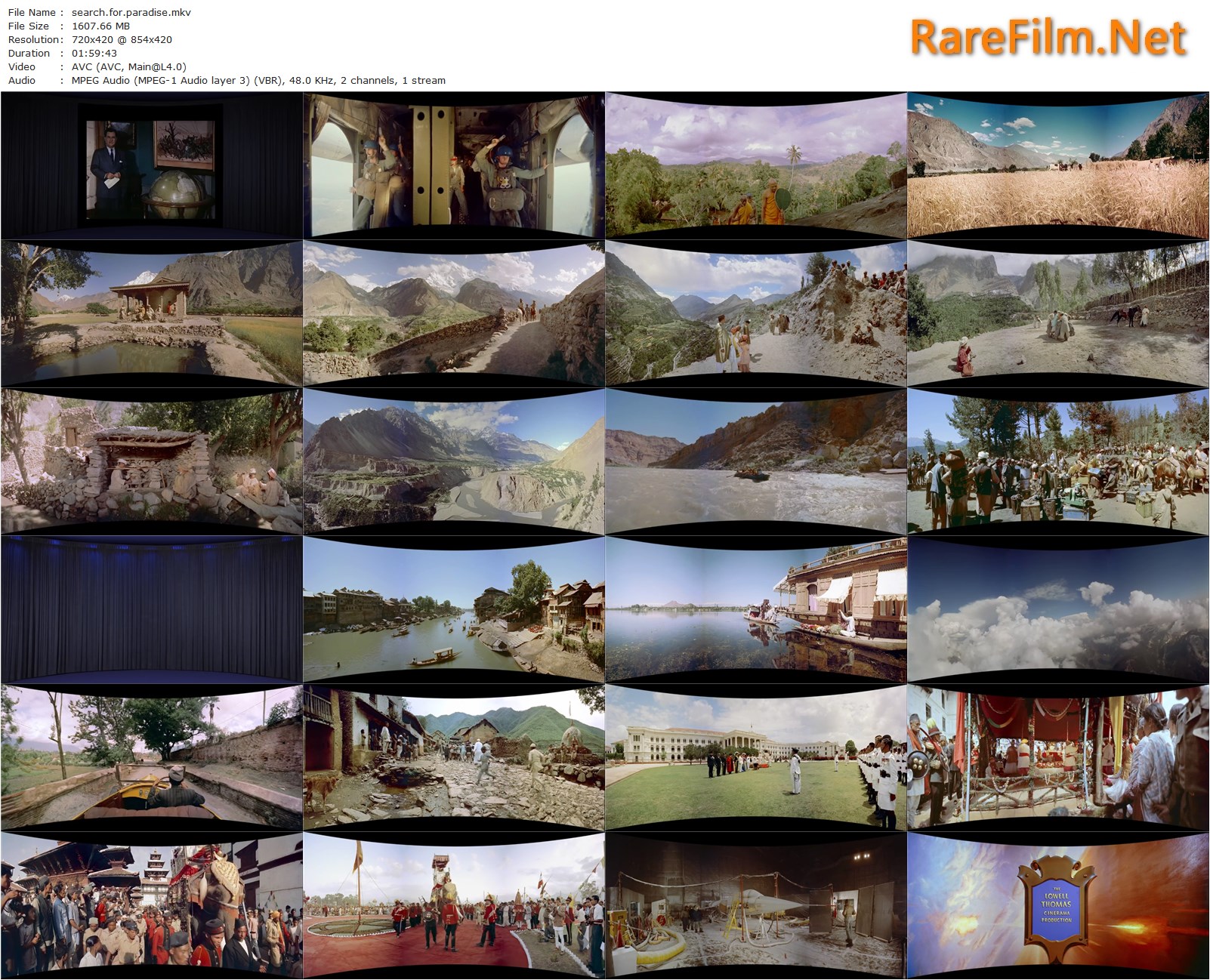Click the clouds above mountains thumbnail
Image resolution: width=1210 pixels, height=980 pixels.
[1057, 609]
